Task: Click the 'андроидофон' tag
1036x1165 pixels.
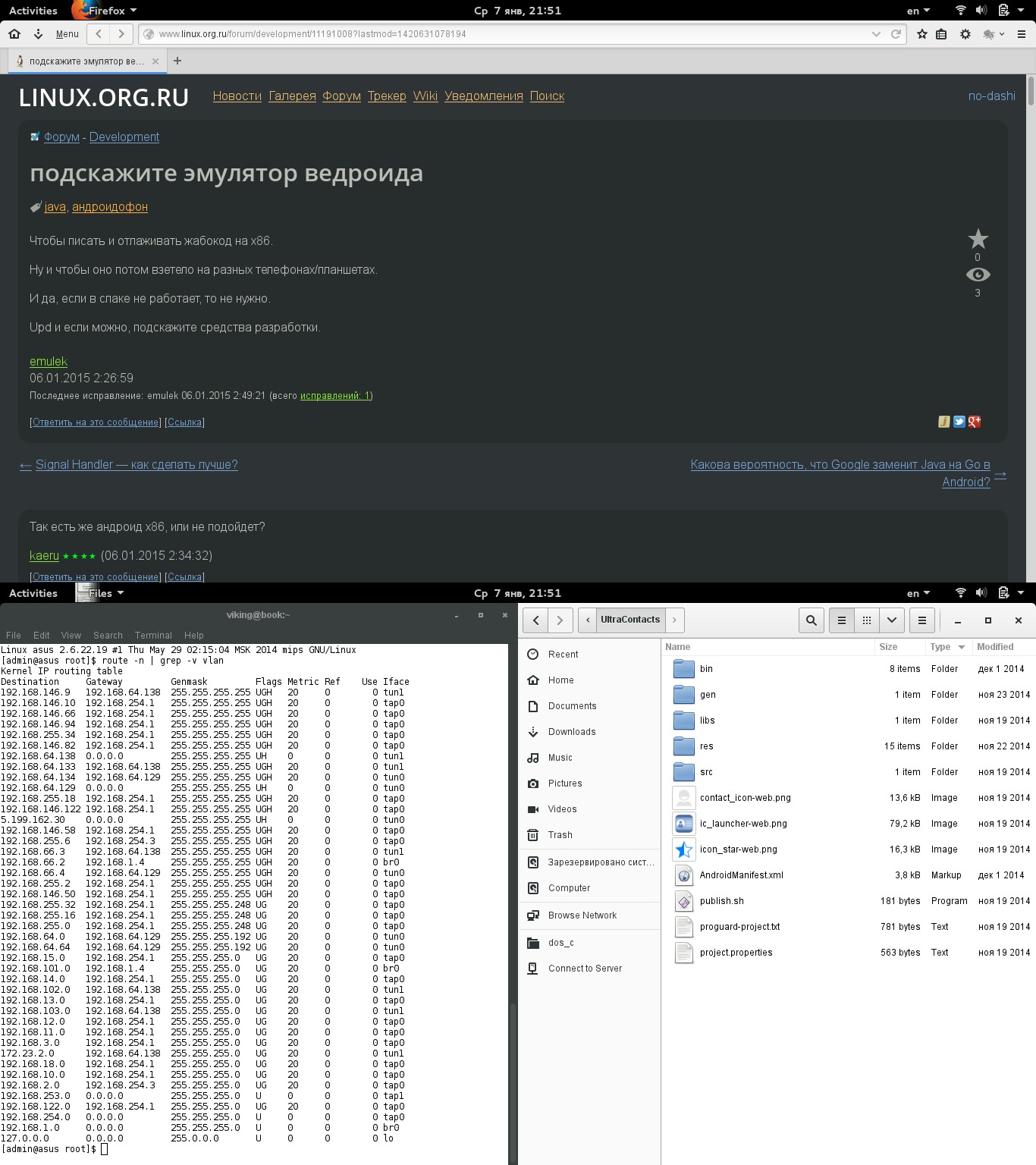Action: click(110, 207)
